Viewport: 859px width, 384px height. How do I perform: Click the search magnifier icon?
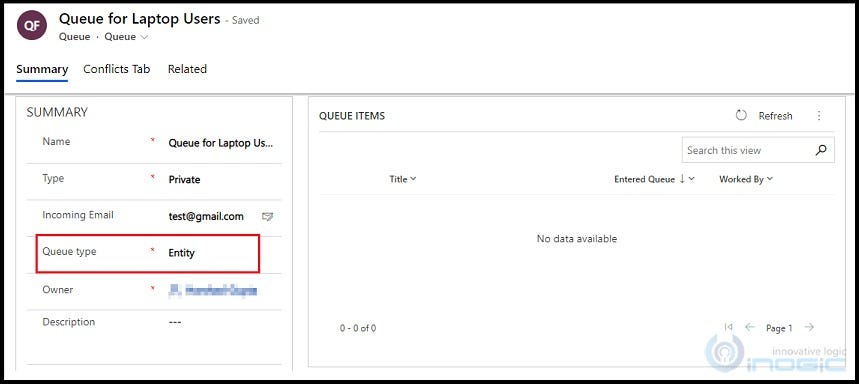click(x=821, y=150)
